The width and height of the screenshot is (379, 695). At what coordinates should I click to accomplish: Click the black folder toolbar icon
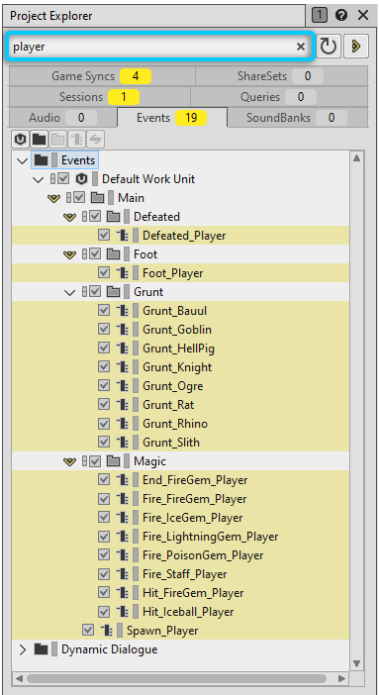(39, 140)
